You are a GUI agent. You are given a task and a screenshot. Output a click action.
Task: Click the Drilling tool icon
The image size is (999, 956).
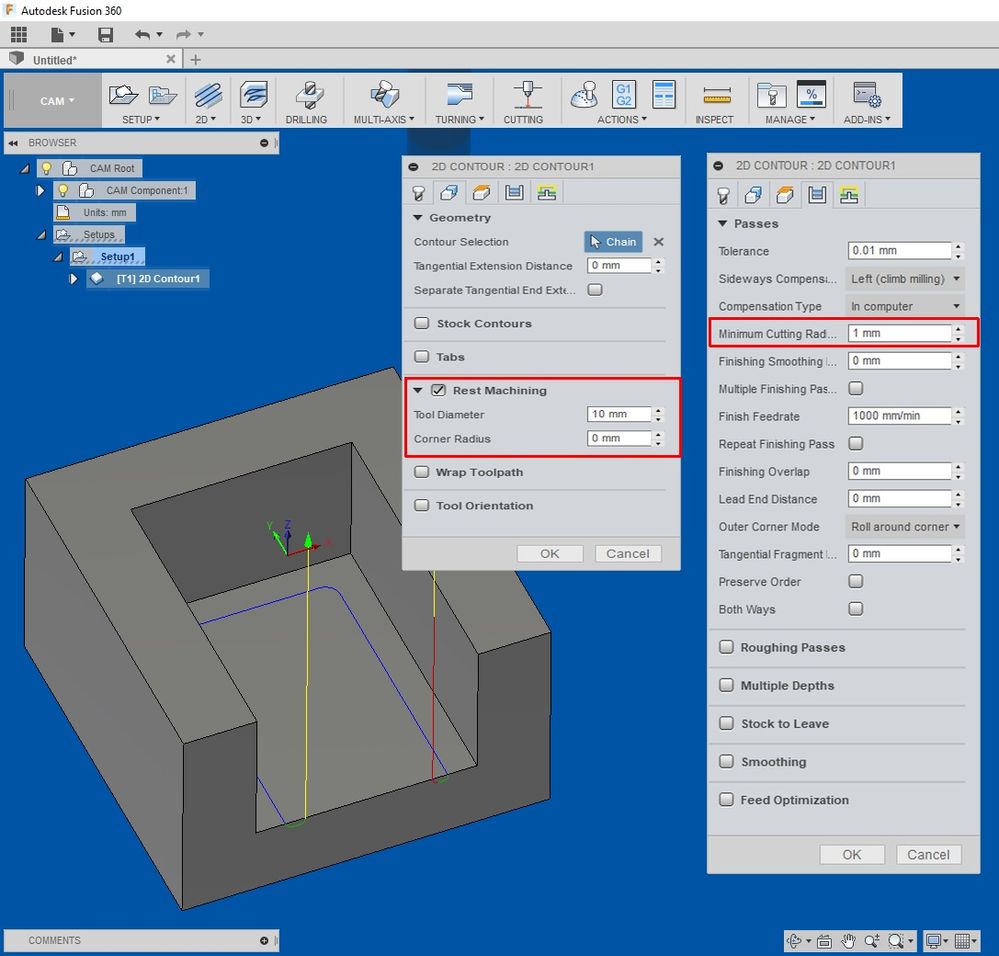click(309, 96)
